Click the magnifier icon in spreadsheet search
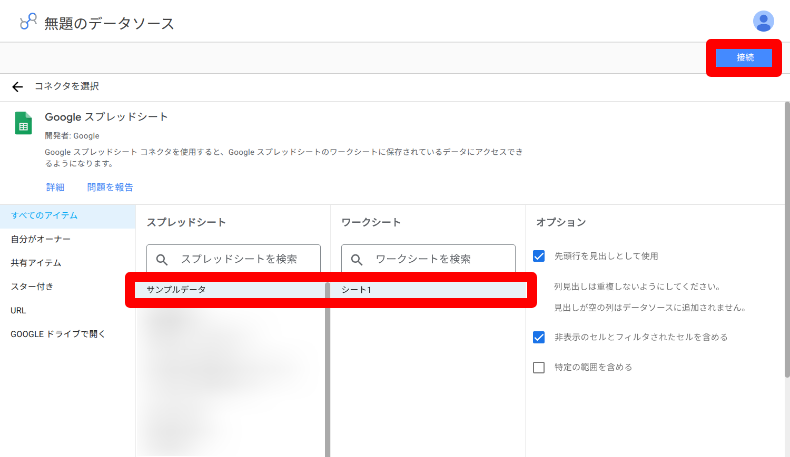790x457 pixels. 162,259
